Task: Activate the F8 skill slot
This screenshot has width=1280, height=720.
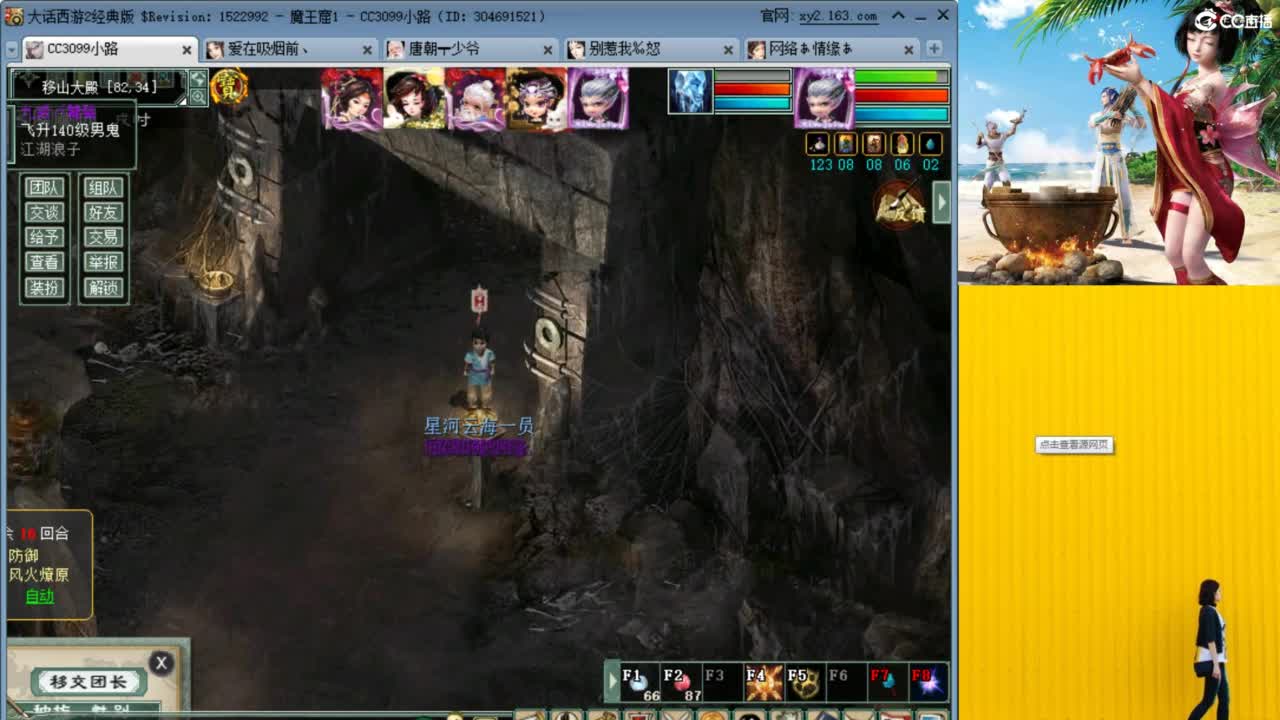Action: click(x=927, y=682)
